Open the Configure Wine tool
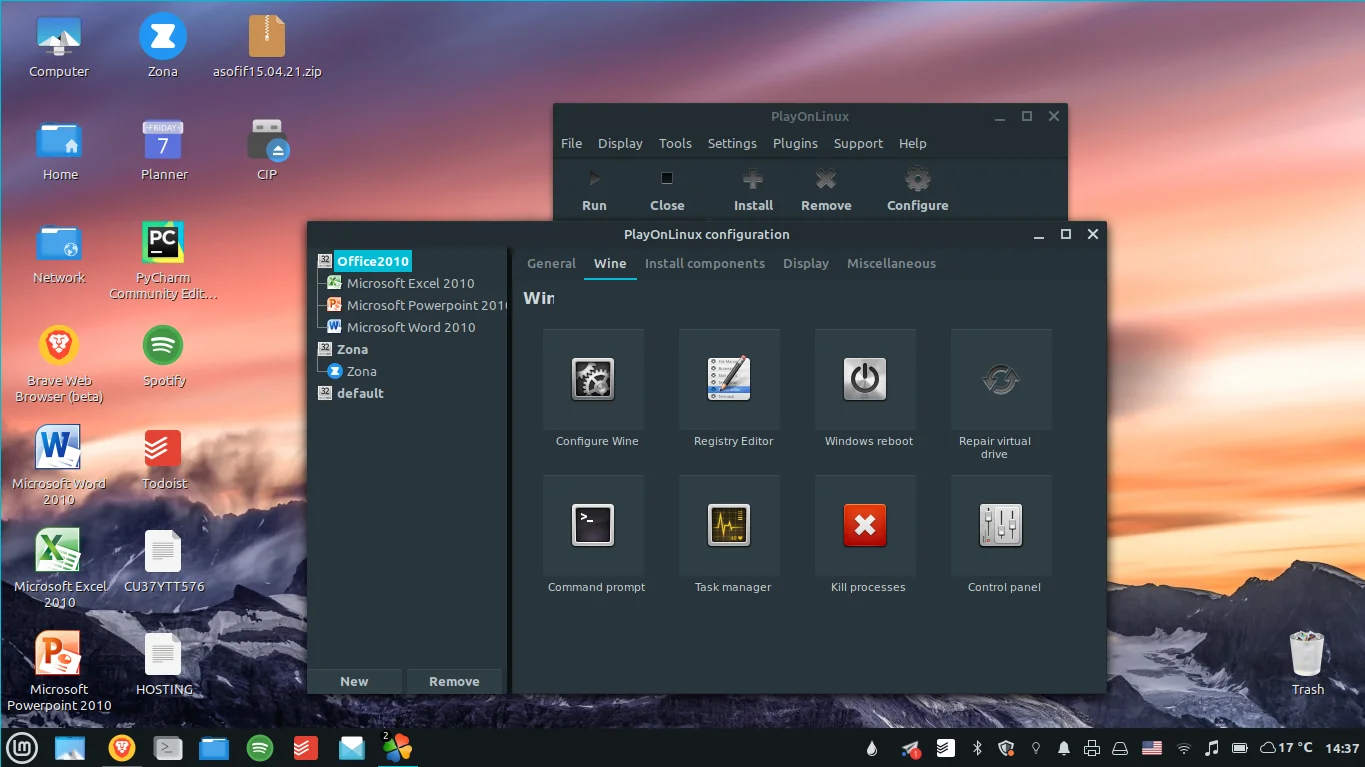The width and height of the screenshot is (1365, 767). (x=593, y=380)
